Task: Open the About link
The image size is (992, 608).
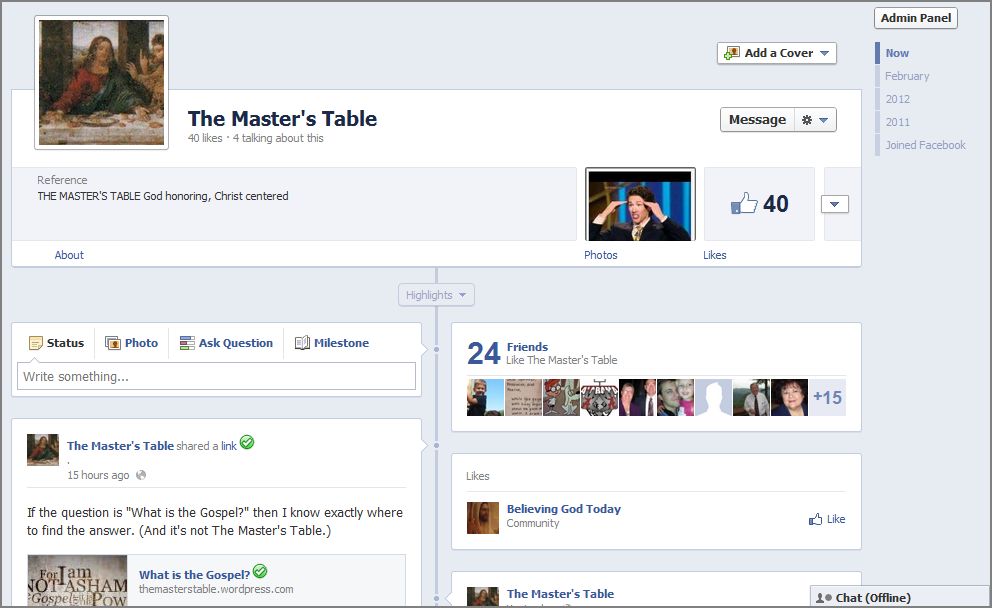Action: 69,255
